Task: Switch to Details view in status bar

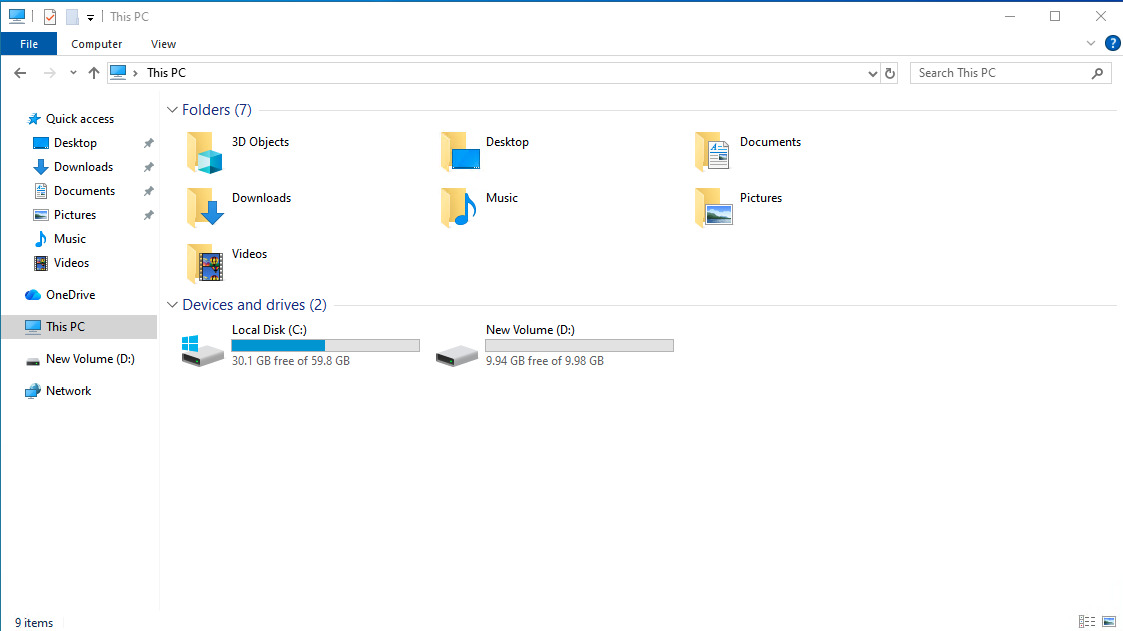Action: tap(1087, 622)
